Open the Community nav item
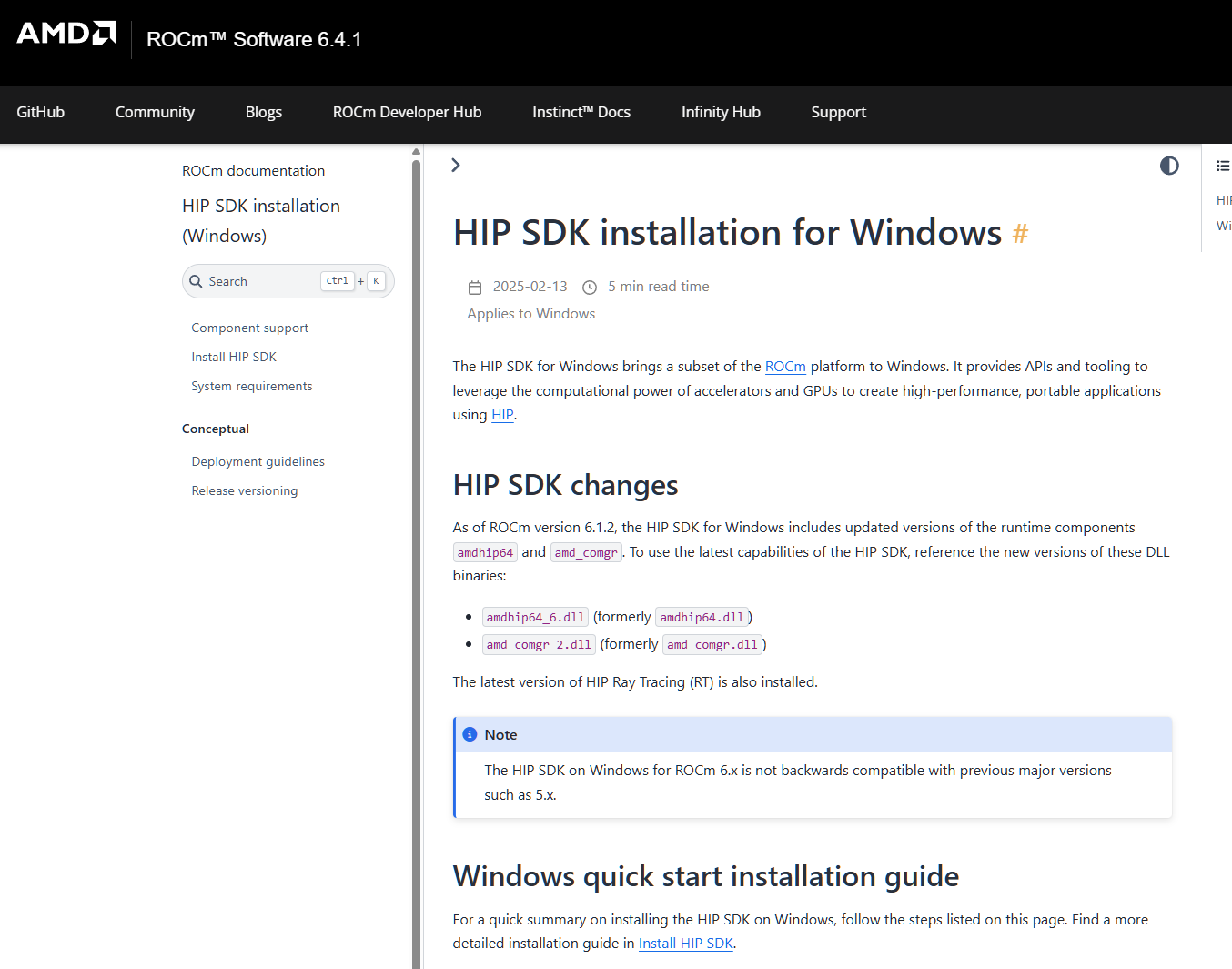Screen dimensions: 1232x969 pos(155,112)
